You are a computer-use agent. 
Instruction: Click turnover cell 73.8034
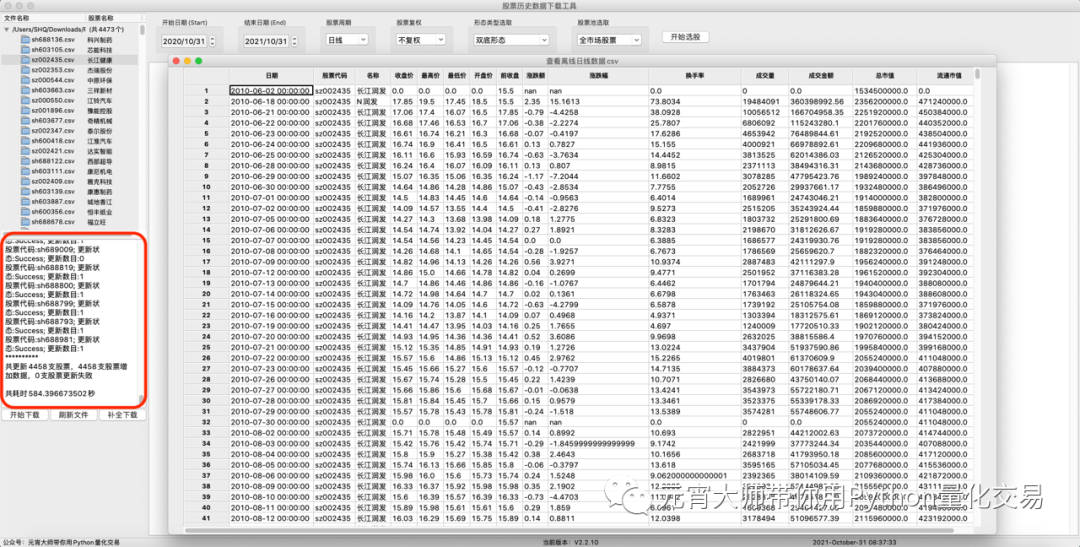click(695, 101)
